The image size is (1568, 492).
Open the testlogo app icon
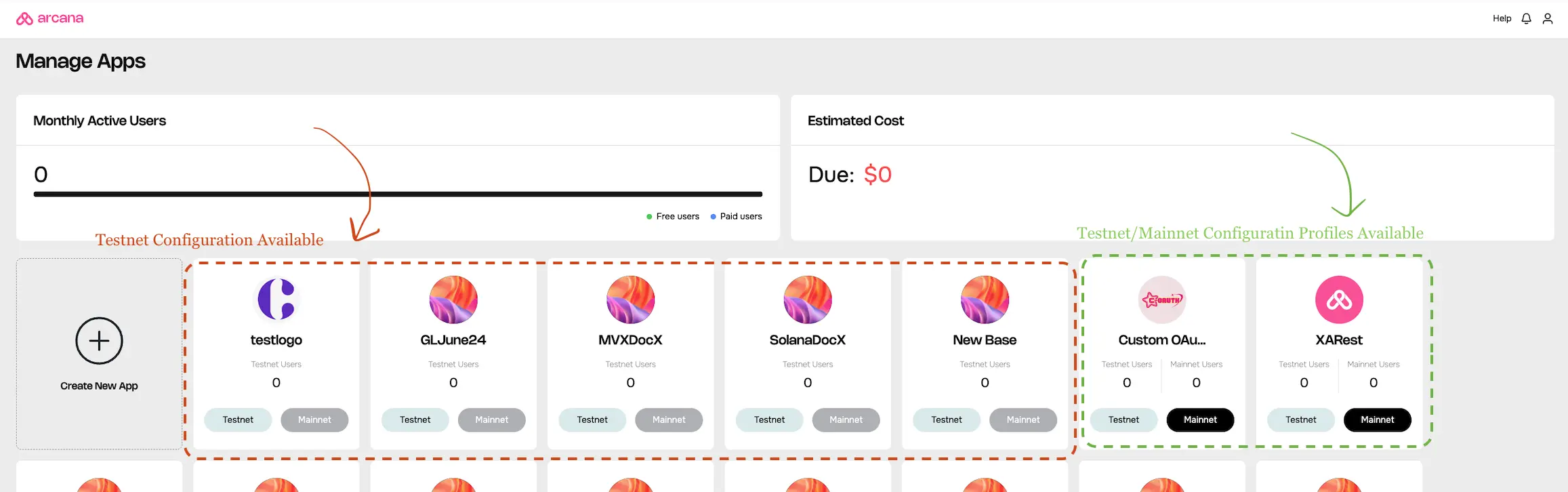pyautogui.click(x=276, y=300)
